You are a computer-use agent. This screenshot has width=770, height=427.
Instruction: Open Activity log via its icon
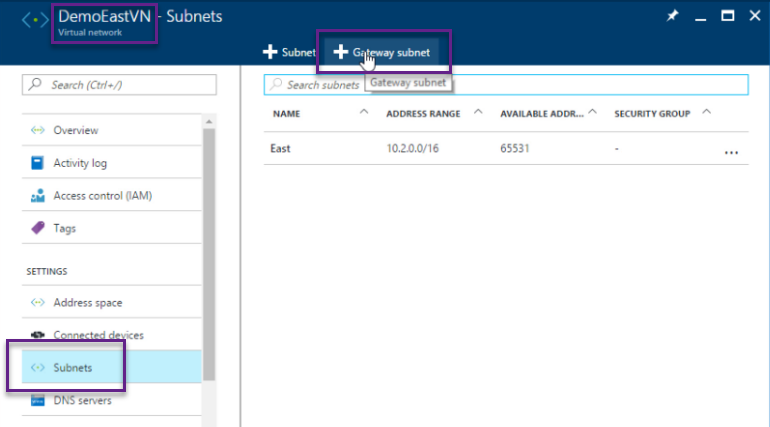(x=37, y=163)
